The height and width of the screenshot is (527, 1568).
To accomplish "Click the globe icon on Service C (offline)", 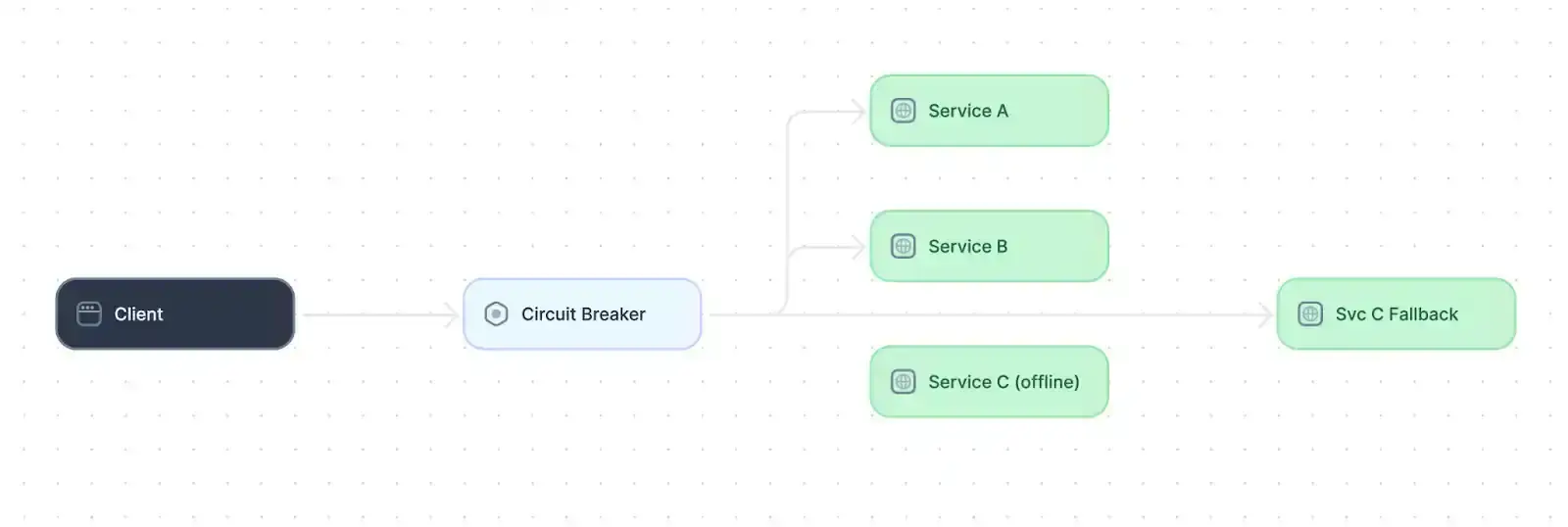I will click(903, 381).
